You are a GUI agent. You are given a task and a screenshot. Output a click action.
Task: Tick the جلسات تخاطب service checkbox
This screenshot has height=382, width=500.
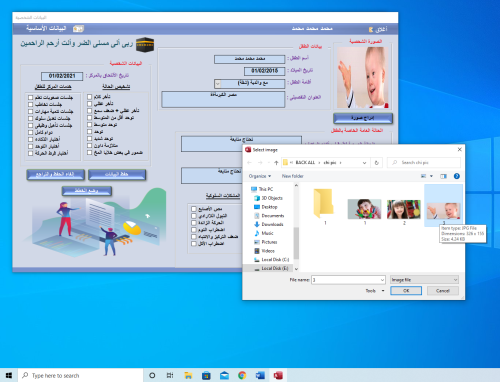coord(30,104)
